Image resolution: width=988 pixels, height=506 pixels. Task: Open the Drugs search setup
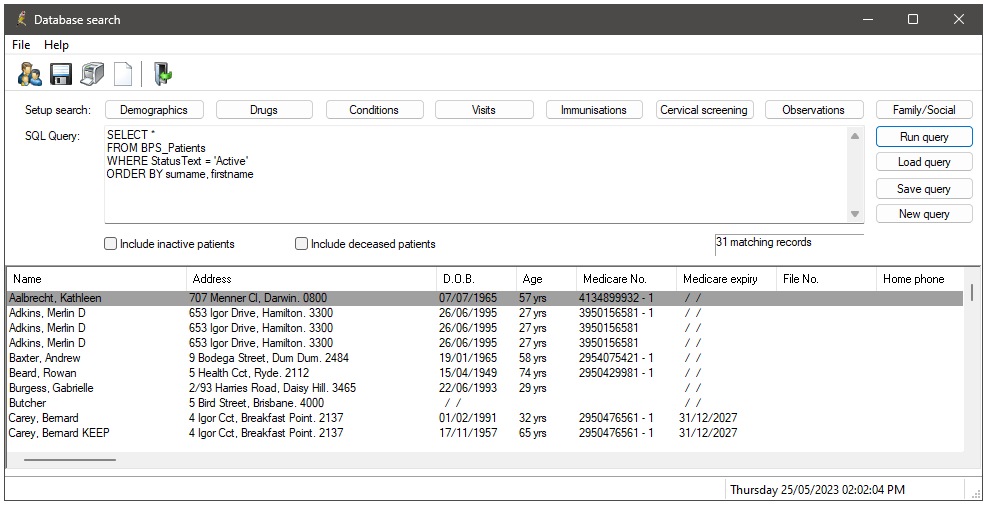[264, 110]
